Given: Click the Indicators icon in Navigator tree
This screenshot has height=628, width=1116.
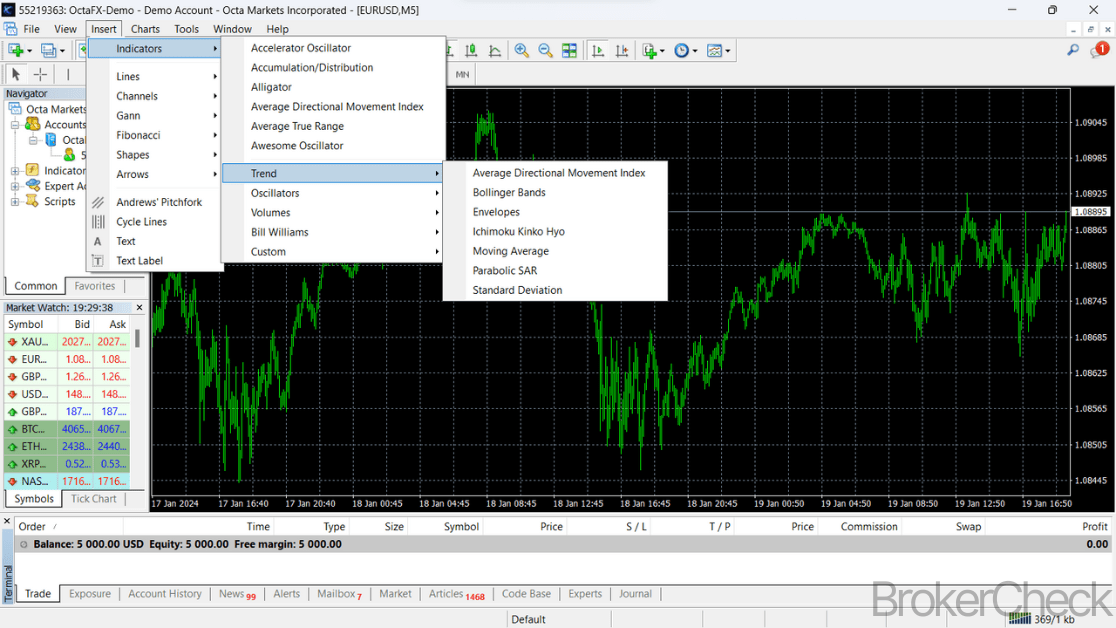Looking at the screenshot, I should point(33,170).
